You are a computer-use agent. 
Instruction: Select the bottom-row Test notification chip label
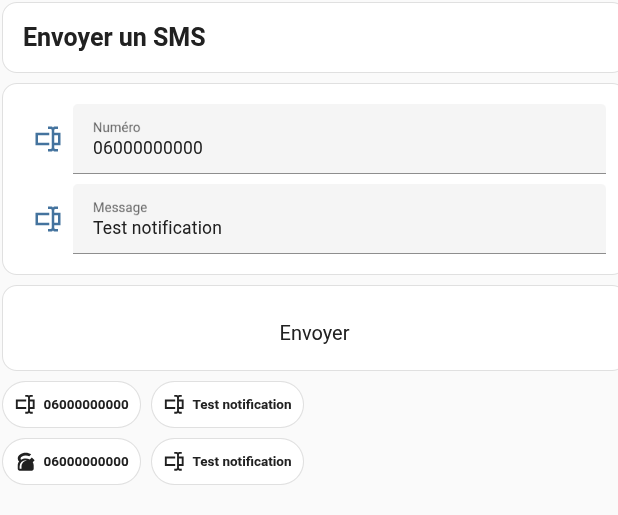pyautogui.click(x=242, y=461)
